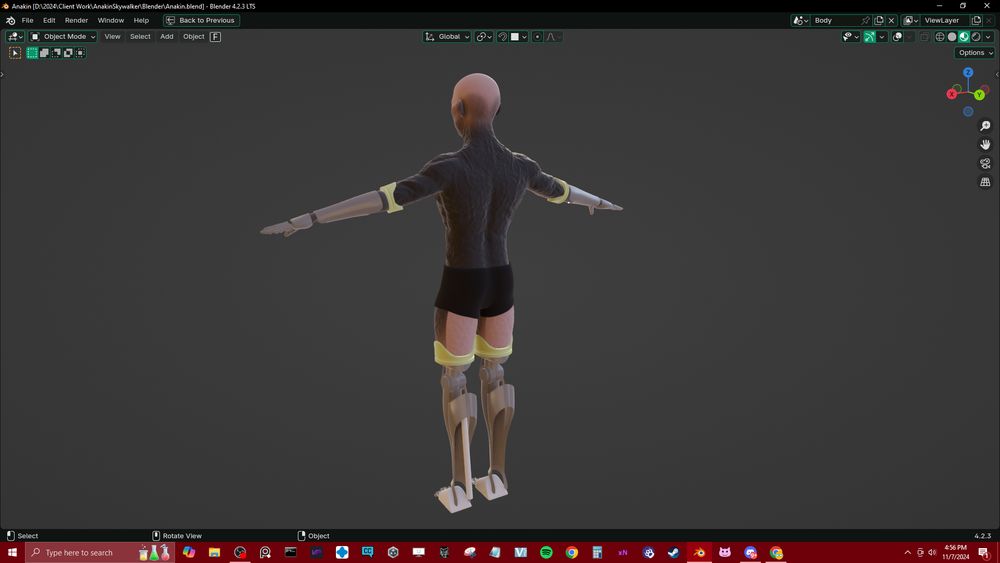
Task: Toggle X-ray mode
Action: (924, 37)
